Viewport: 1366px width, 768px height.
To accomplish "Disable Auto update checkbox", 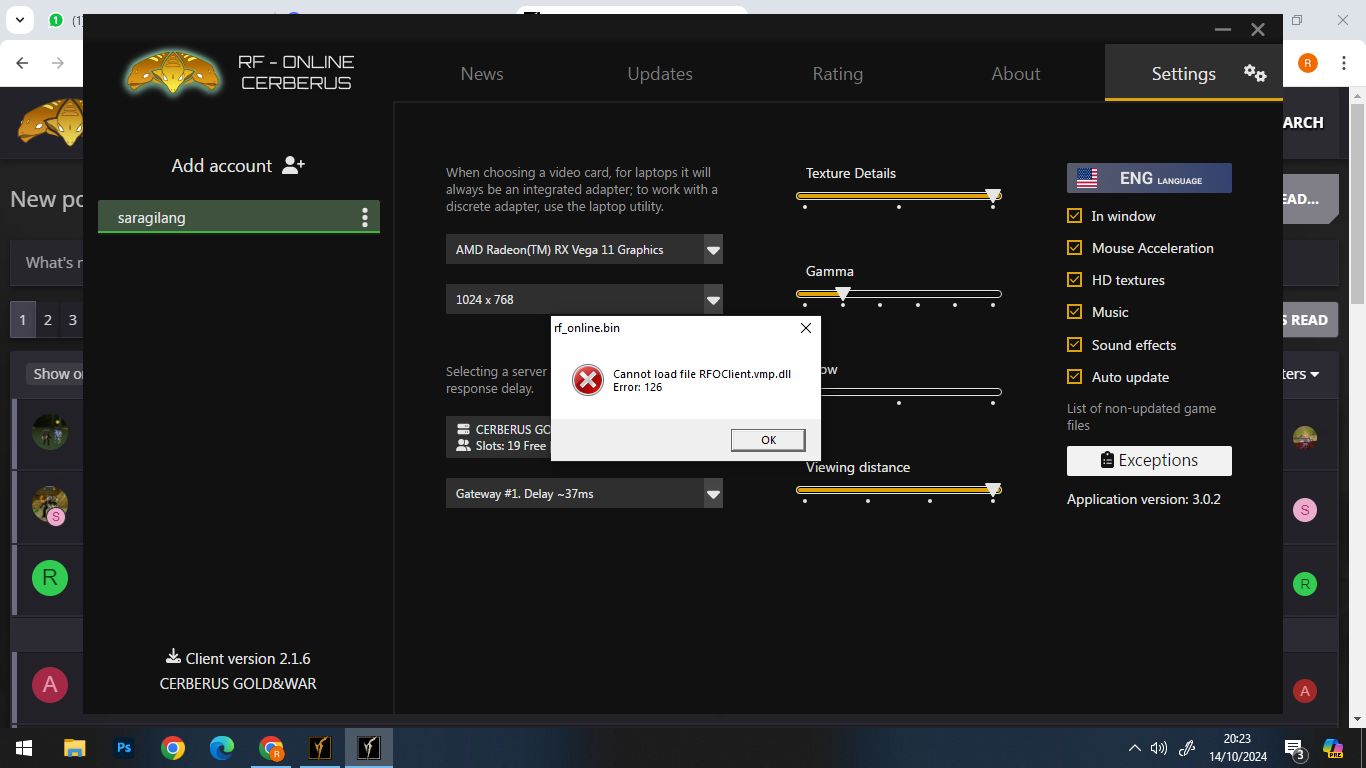I will pos(1075,377).
